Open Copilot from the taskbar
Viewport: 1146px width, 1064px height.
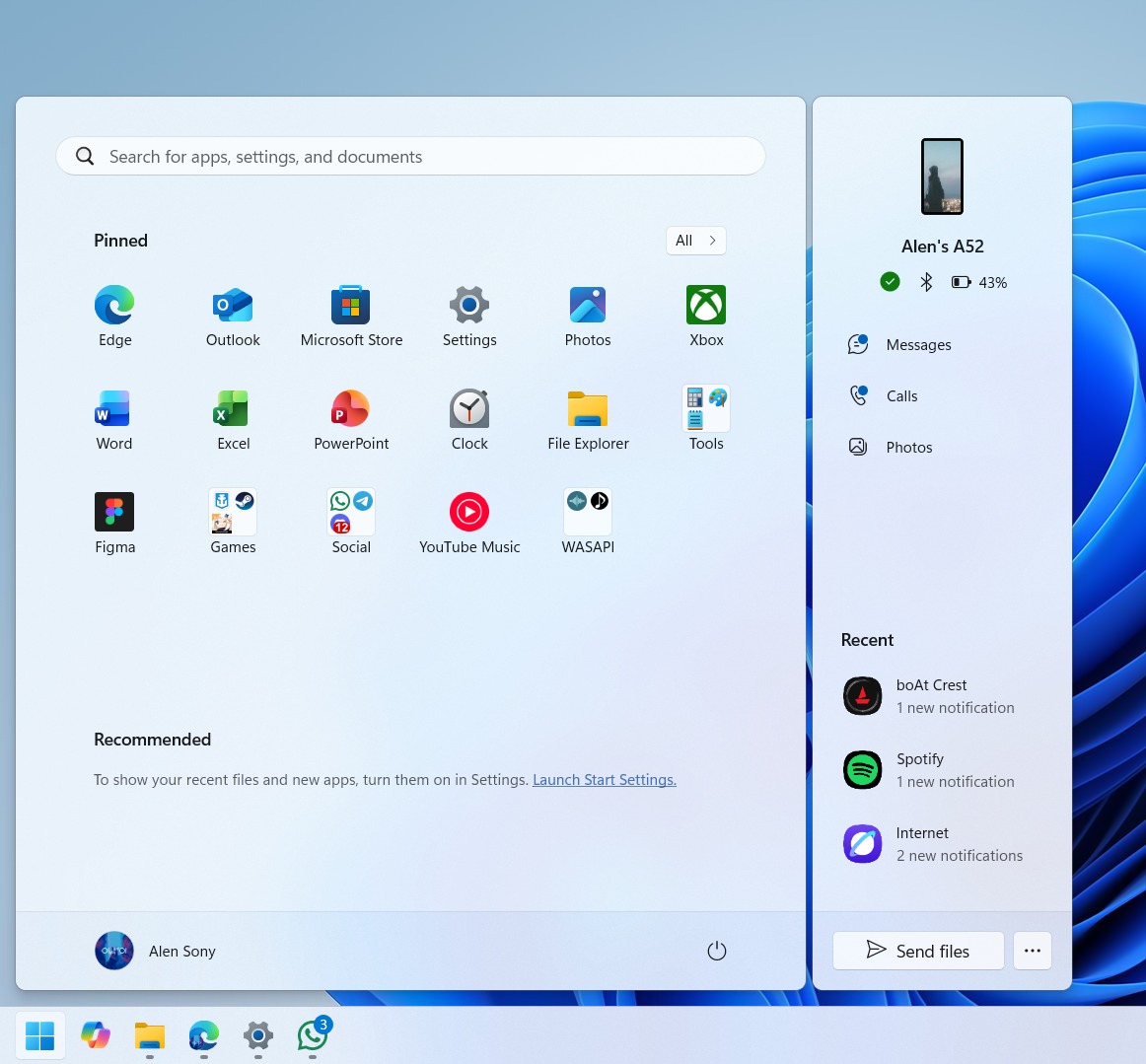click(x=95, y=1034)
